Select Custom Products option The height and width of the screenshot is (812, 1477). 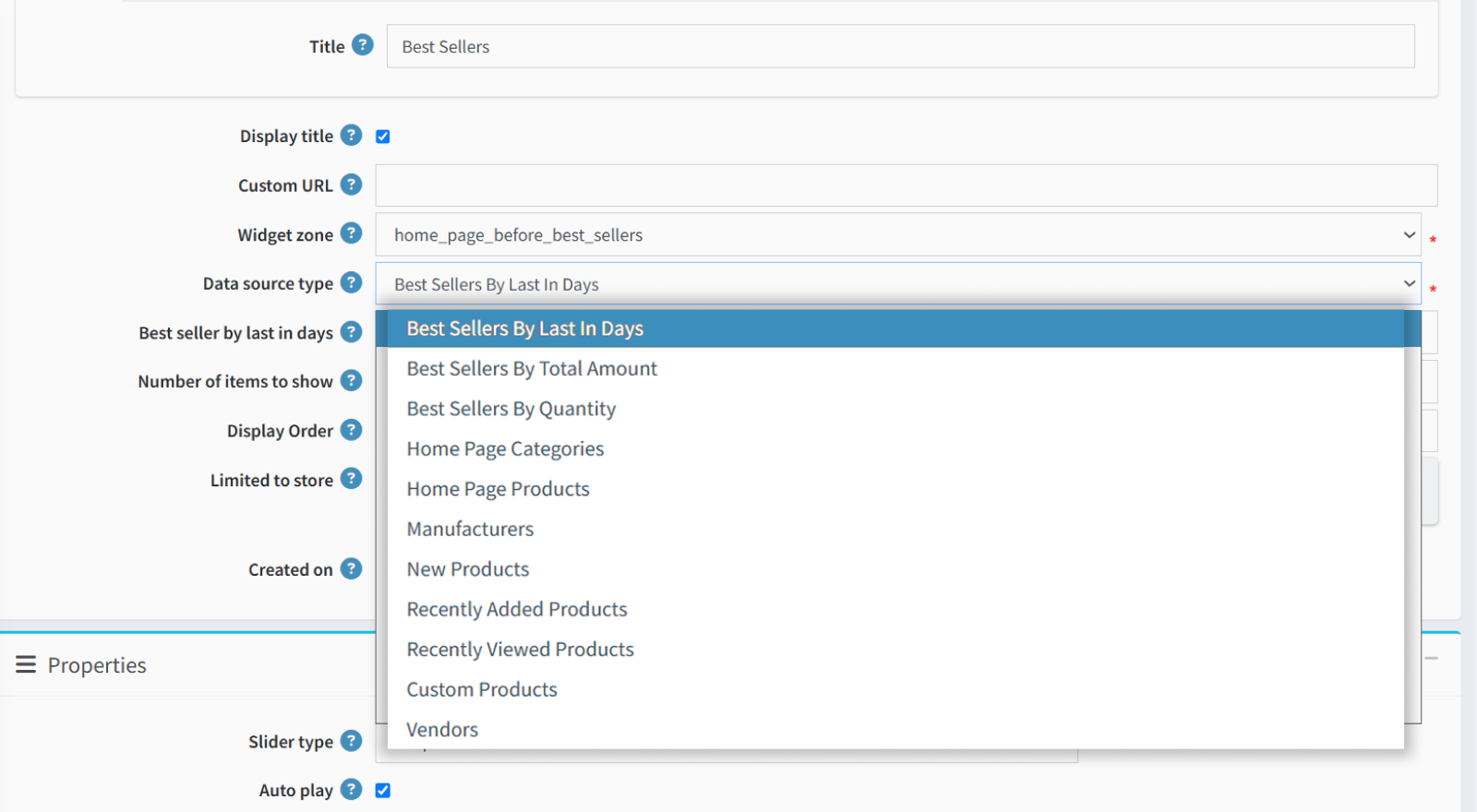[x=895, y=690]
